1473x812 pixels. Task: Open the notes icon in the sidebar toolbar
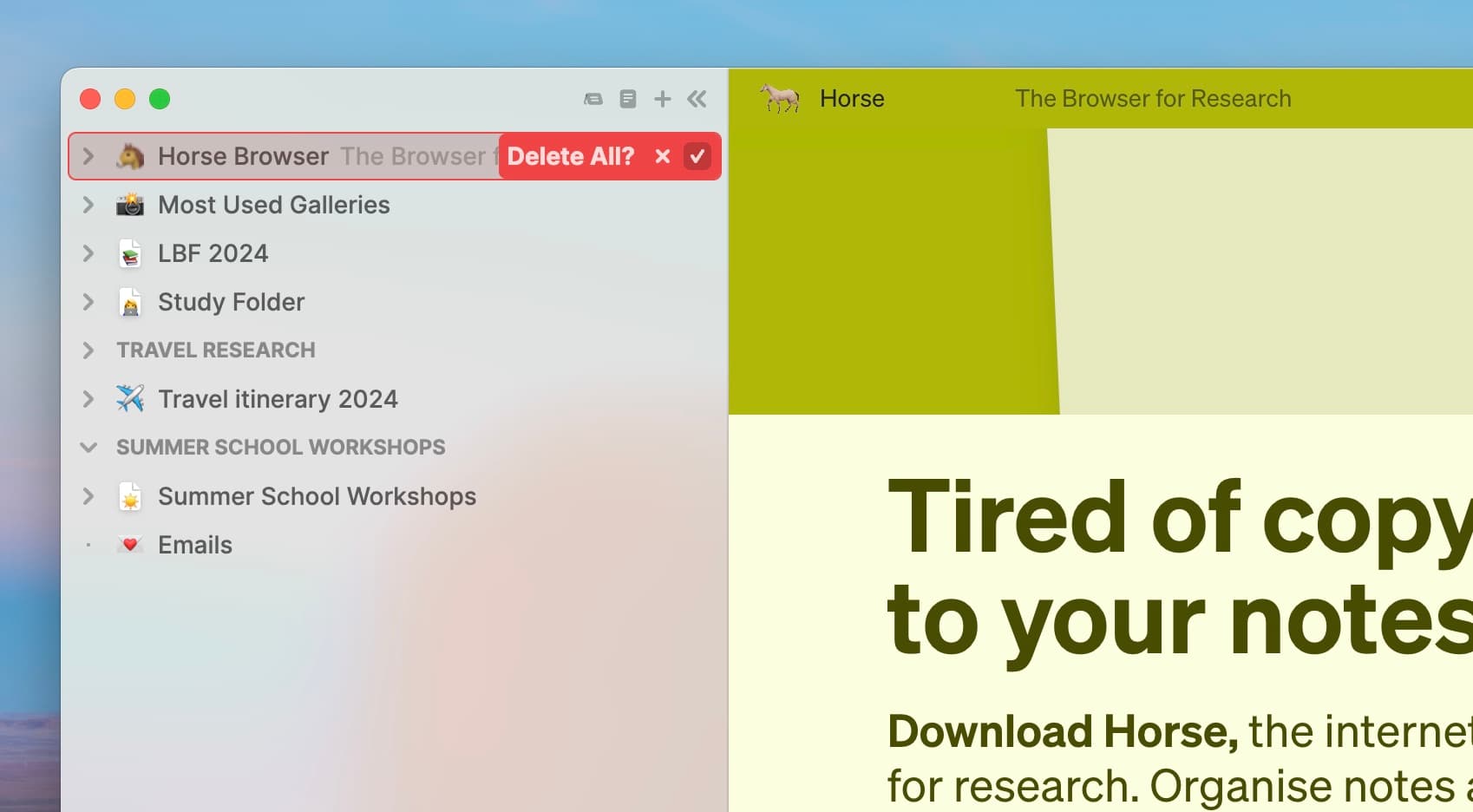pos(626,98)
